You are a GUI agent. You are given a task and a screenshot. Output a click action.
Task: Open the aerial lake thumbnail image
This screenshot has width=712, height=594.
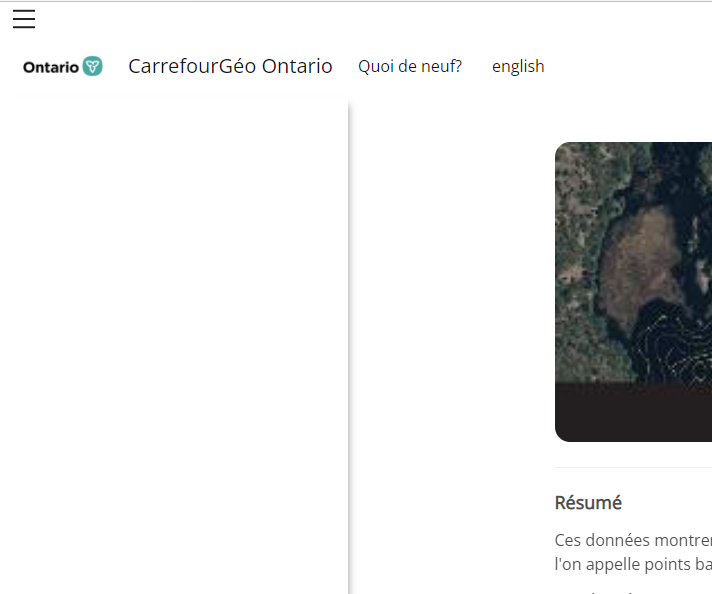pos(633,262)
